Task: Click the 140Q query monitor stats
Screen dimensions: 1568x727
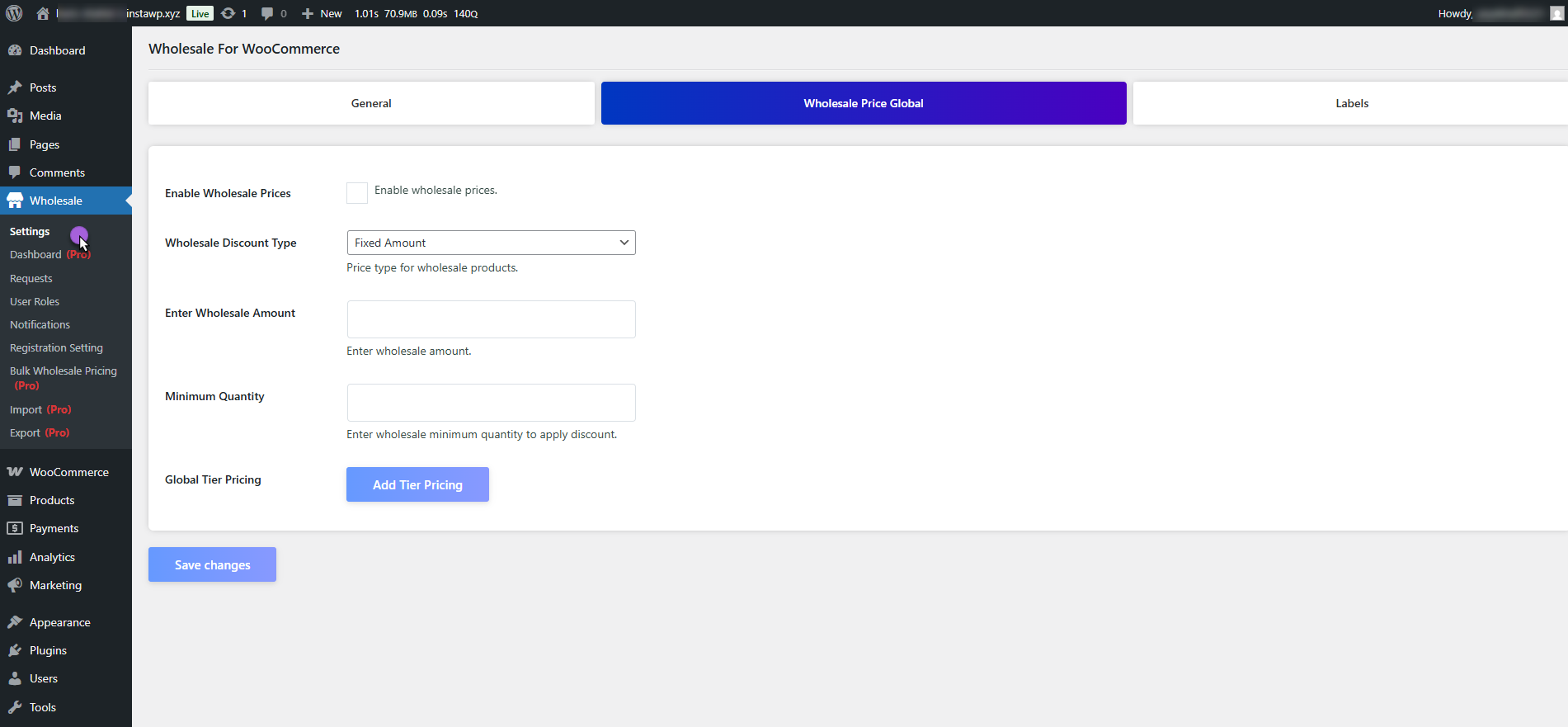Action: pos(466,13)
